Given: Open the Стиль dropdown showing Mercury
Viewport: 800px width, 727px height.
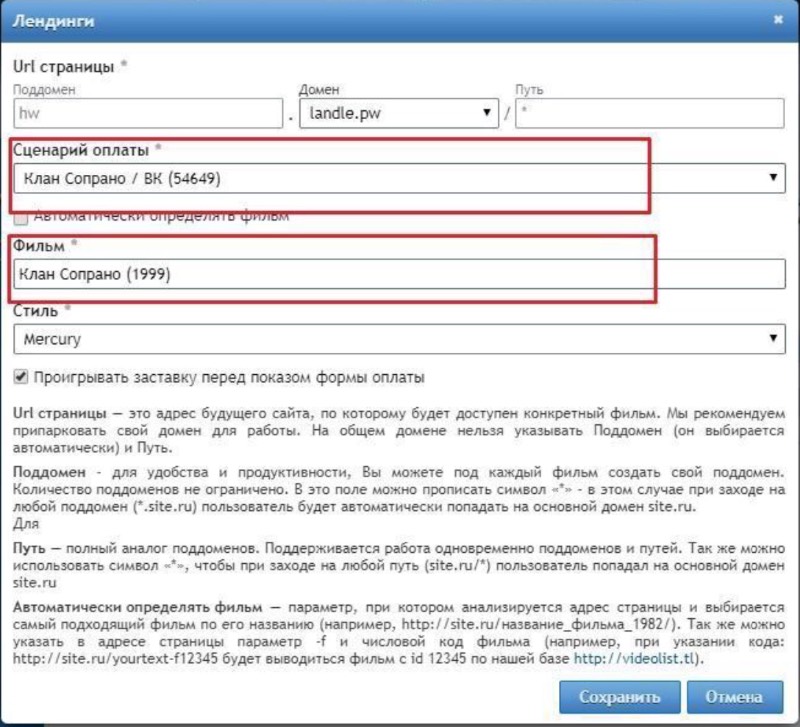Looking at the screenshot, I should coord(398,339).
